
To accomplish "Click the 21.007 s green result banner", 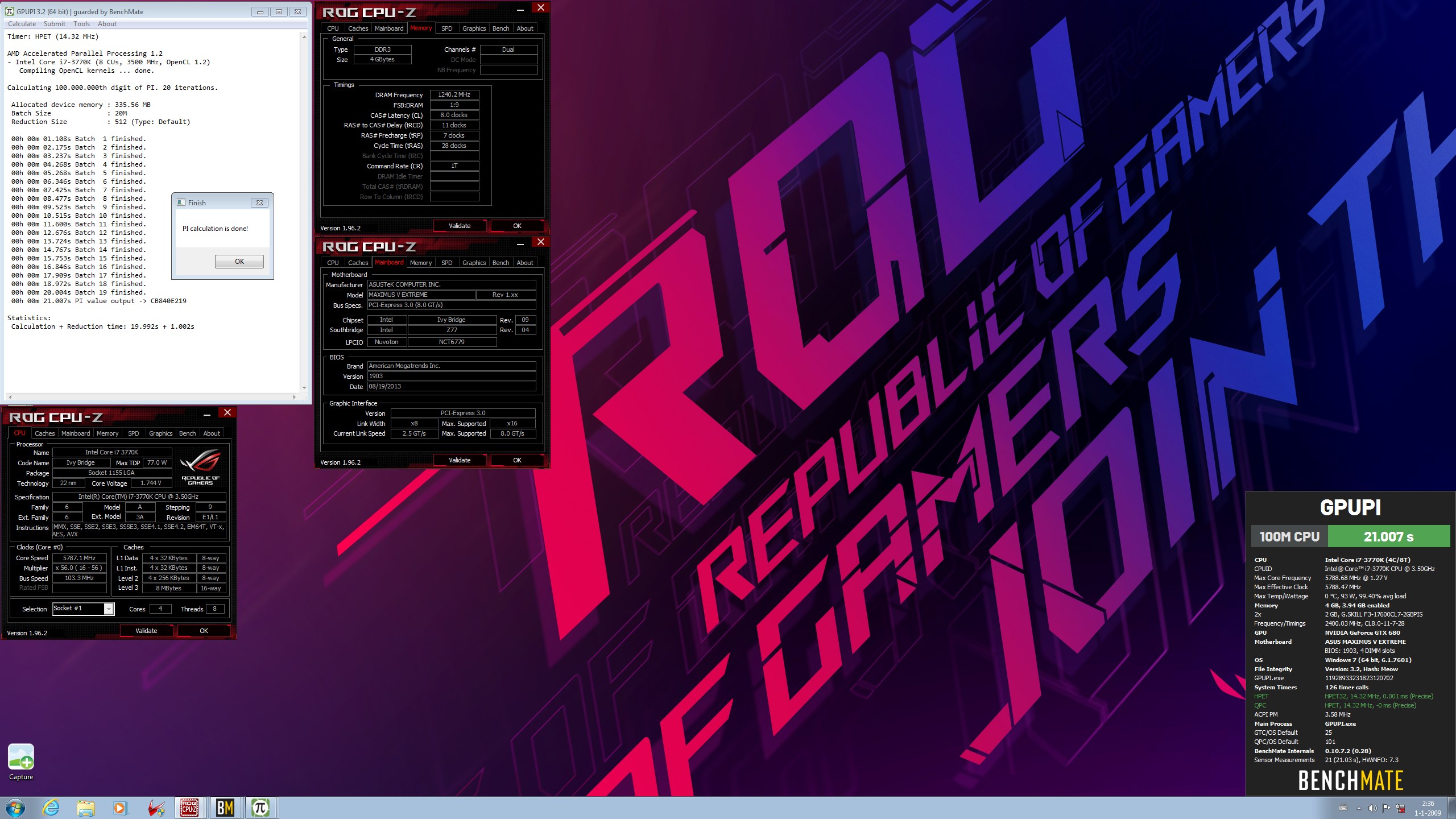I will point(1388,536).
